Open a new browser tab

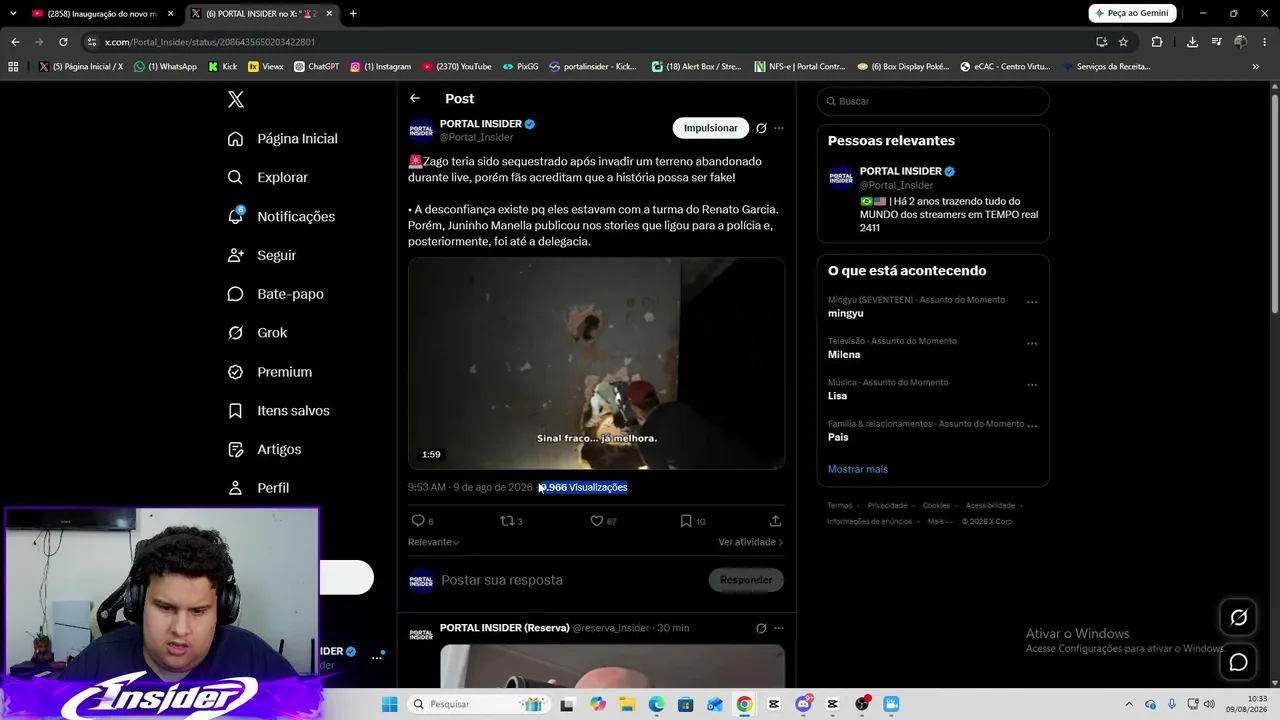tap(353, 13)
